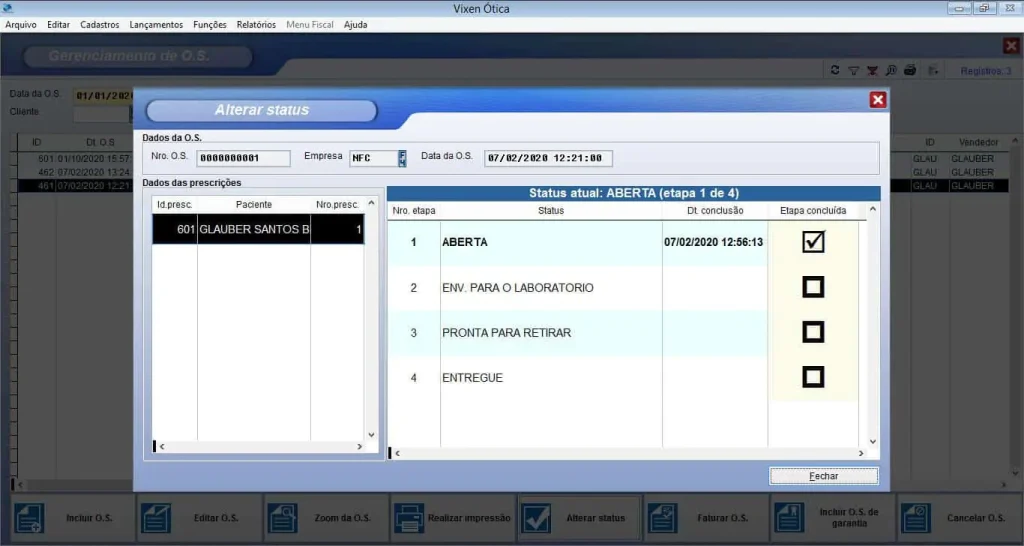The width and height of the screenshot is (1024, 546).
Task: Uncheck the ABERTA stage completed checkbox
Action: (813, 242)
